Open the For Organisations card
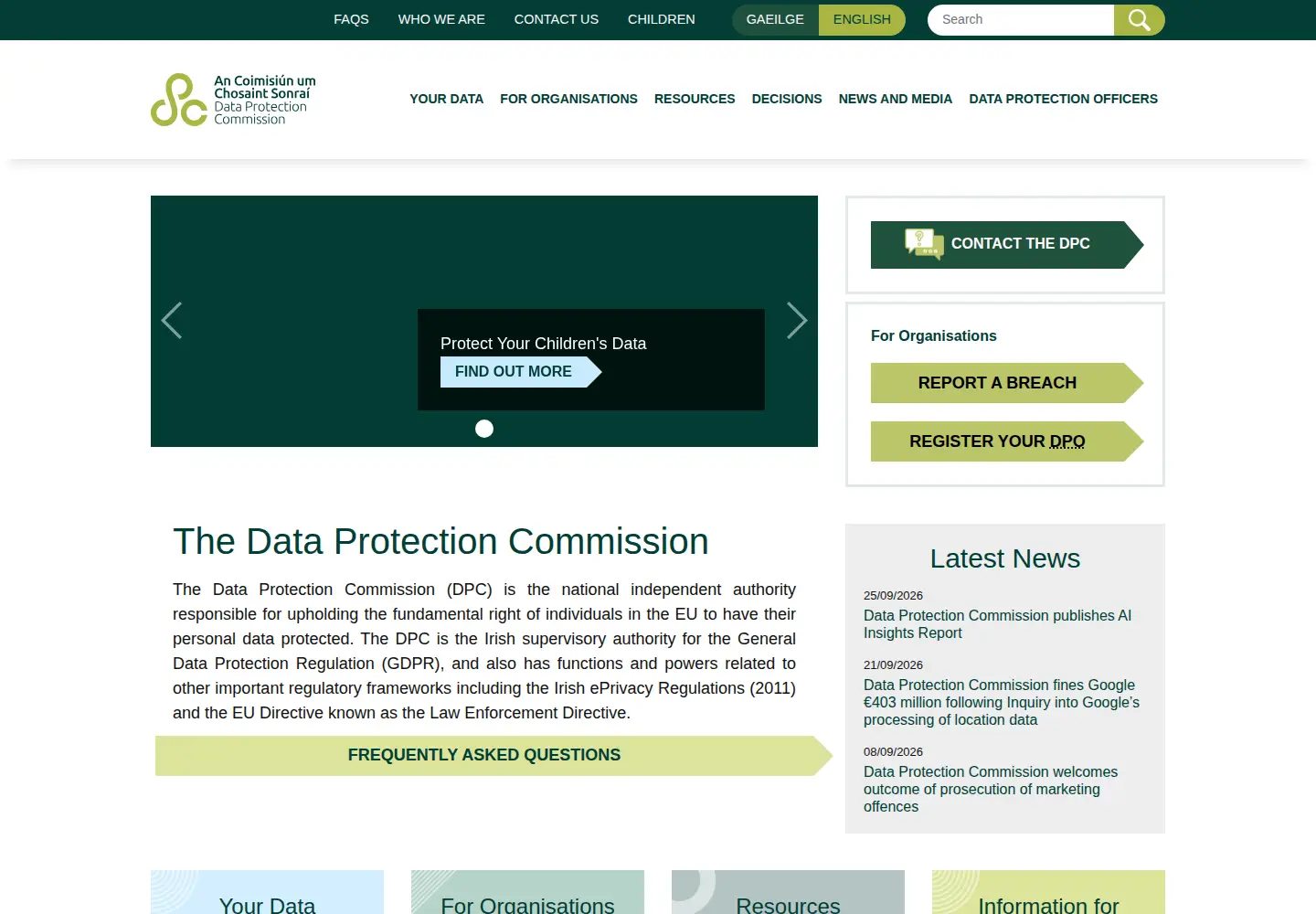Screen dimensions: 1316x914 tap(527, 893)
